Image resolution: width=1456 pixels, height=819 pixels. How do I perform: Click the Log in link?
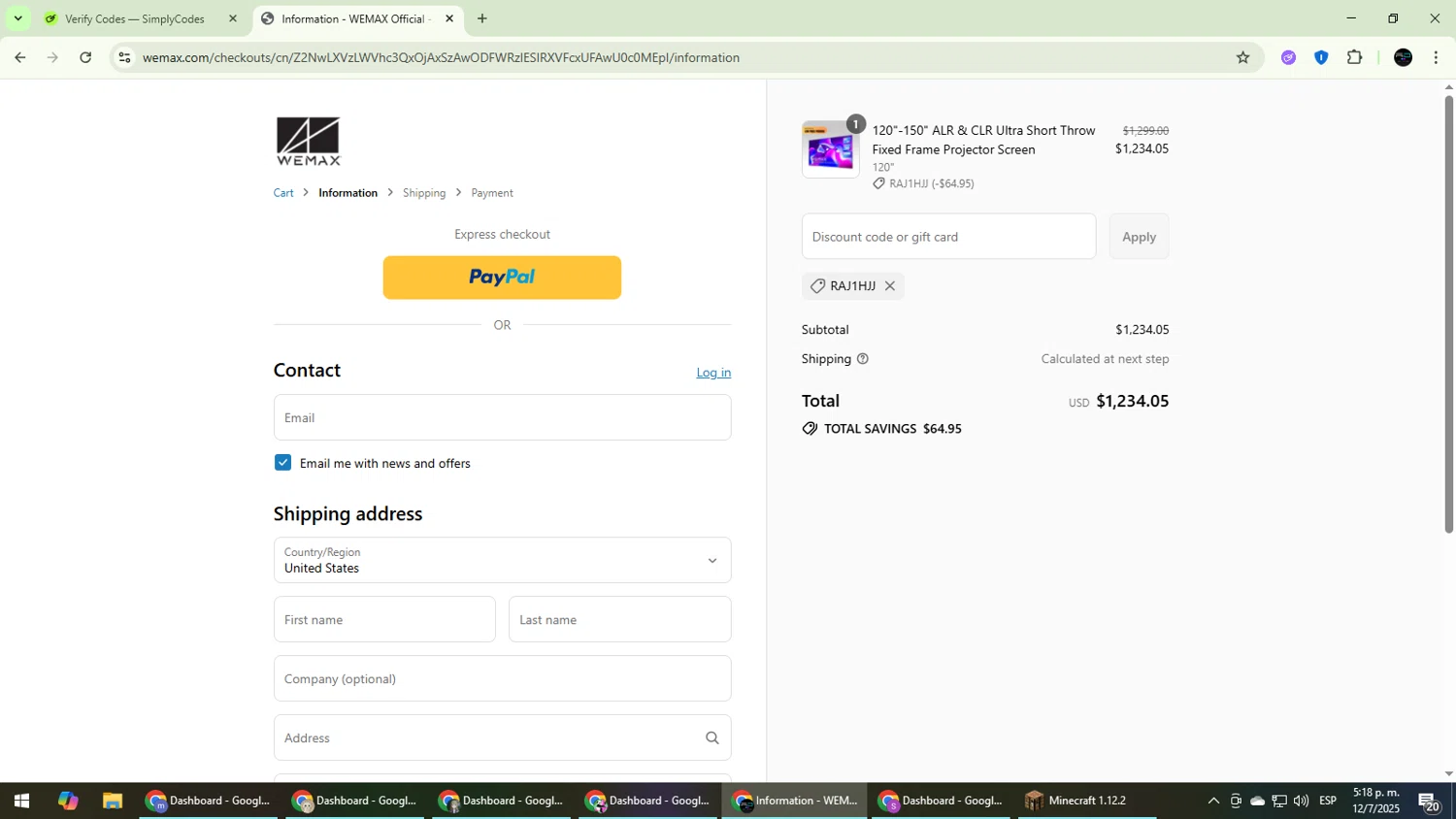(713, 373)
